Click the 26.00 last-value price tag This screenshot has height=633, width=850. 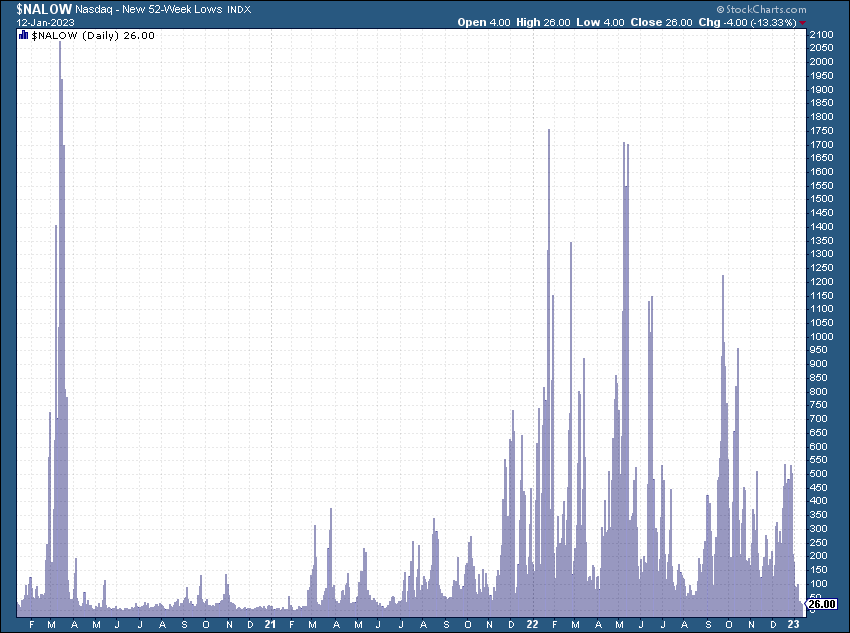pyautogui.click(x=822, y=604)
